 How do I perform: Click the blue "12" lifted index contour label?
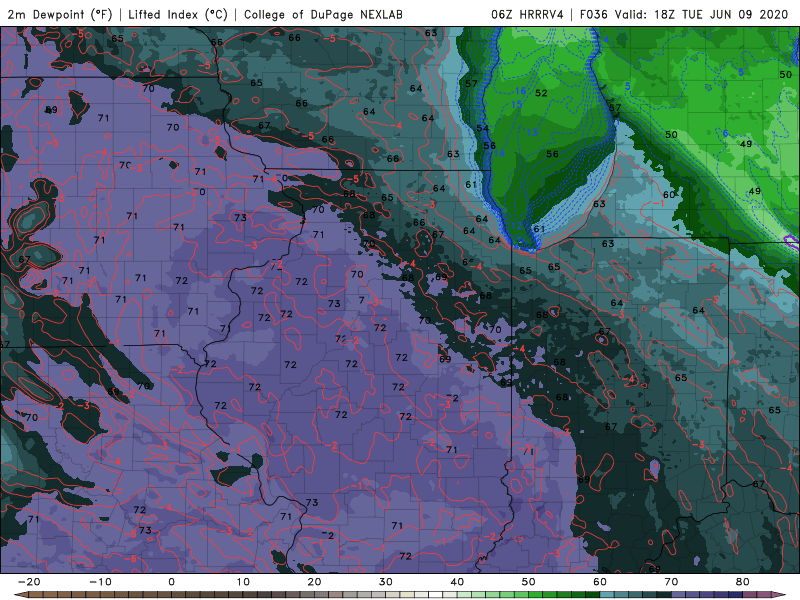pyautogui.click(x=516, y=226)
